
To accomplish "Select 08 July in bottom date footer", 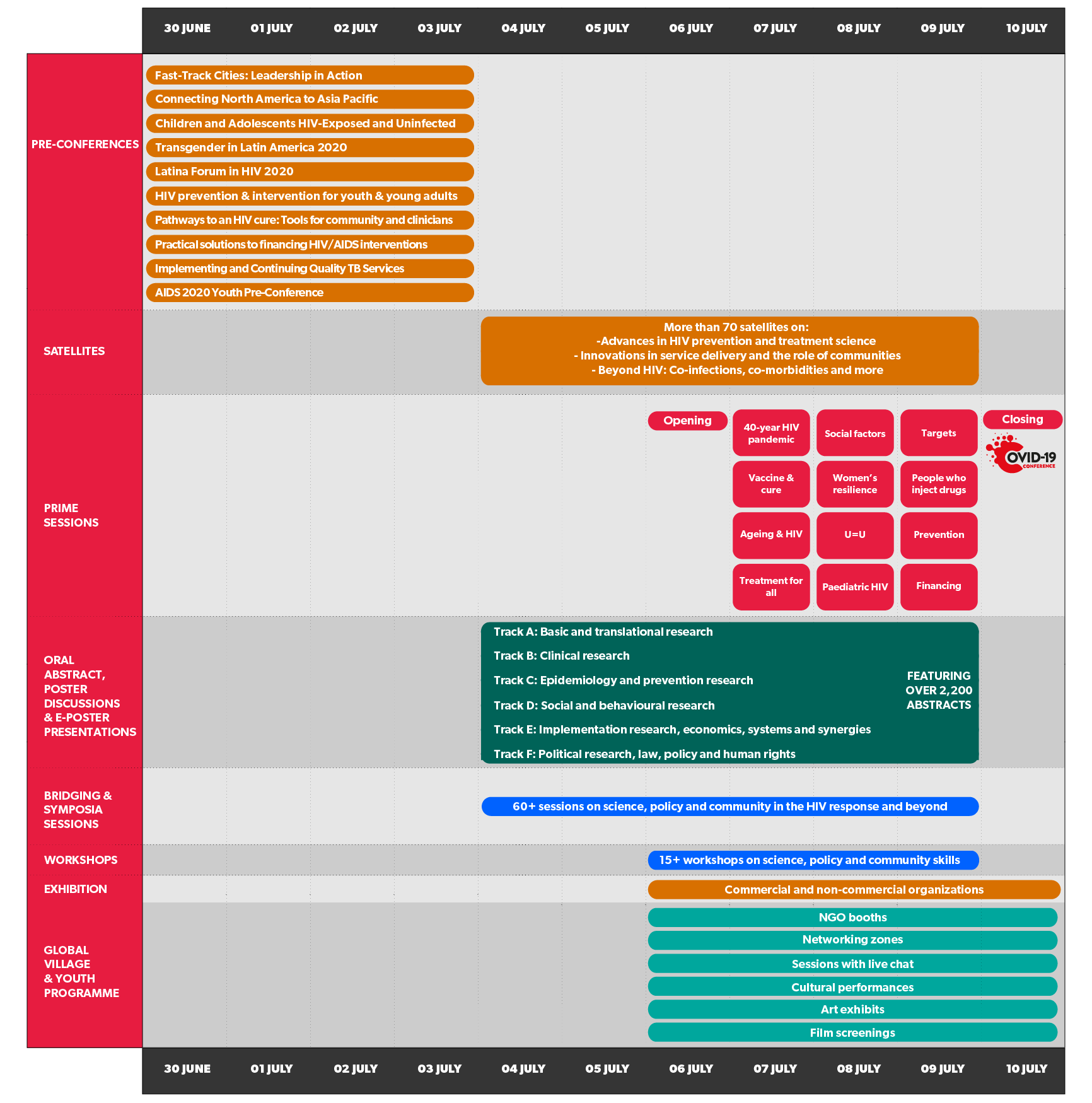I will [x=859, y=1069].
